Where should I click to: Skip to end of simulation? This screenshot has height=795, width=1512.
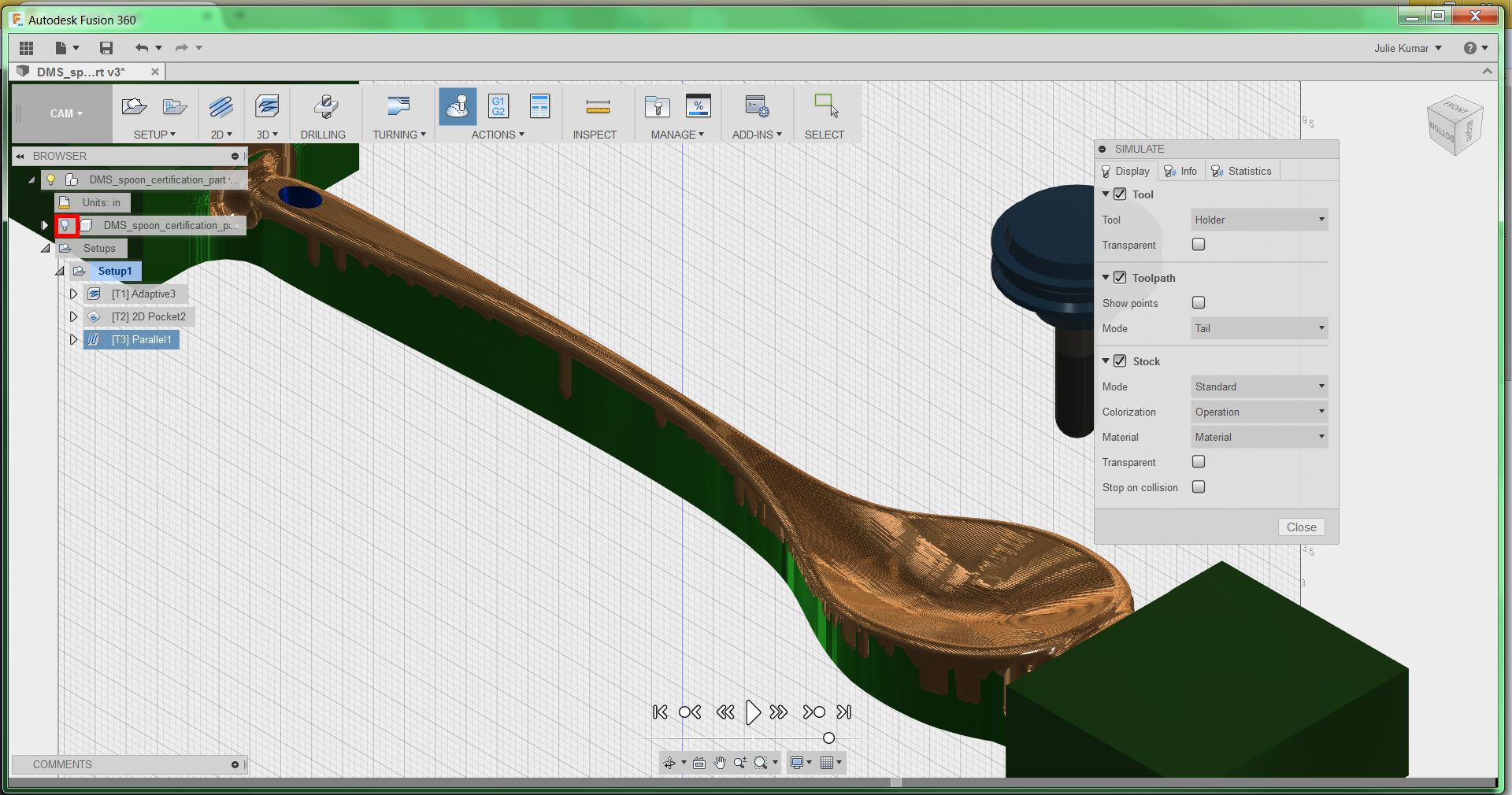click(844, 712)
